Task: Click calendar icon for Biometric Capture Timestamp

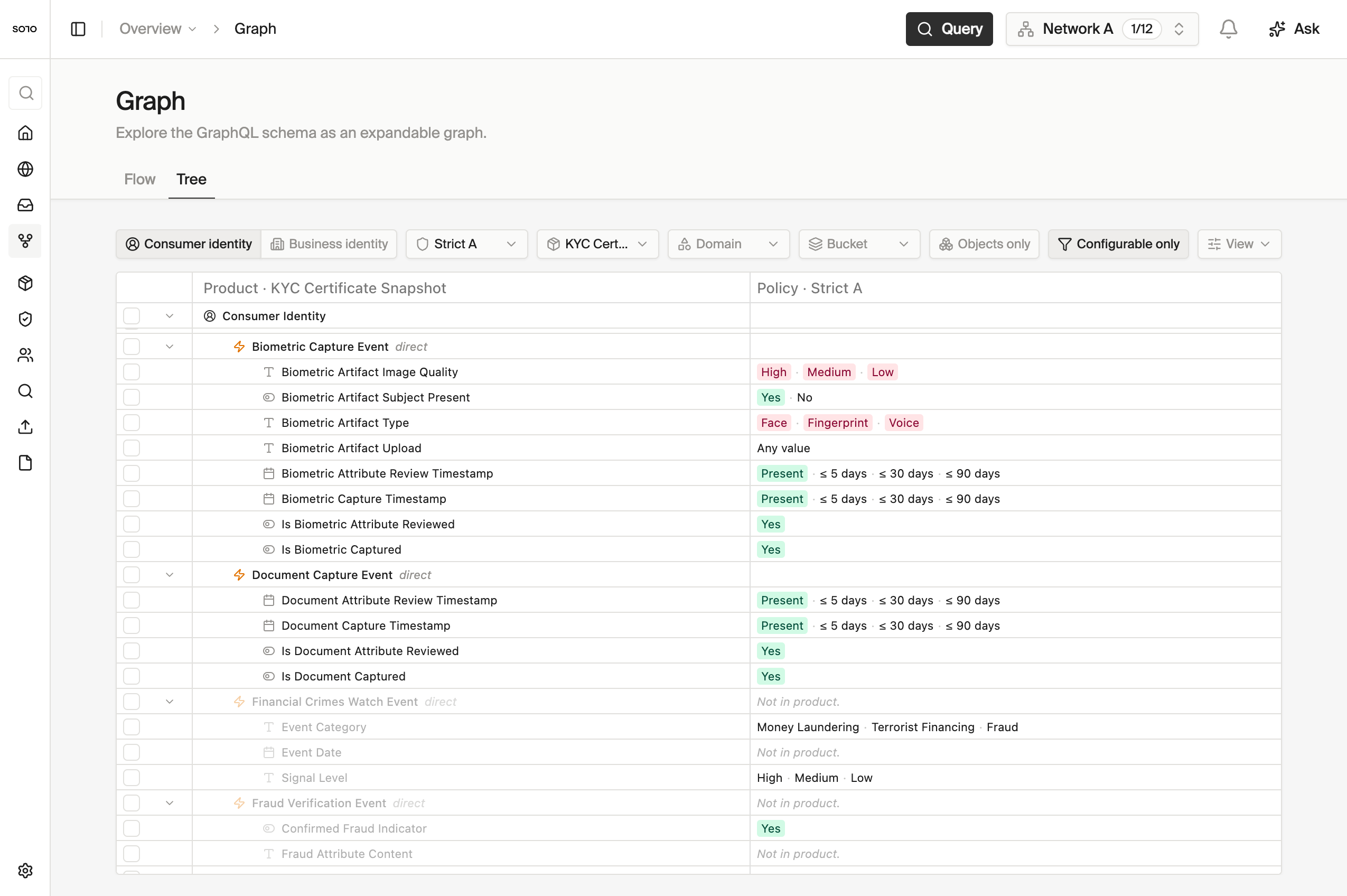Action: click(x=268, y=499)
